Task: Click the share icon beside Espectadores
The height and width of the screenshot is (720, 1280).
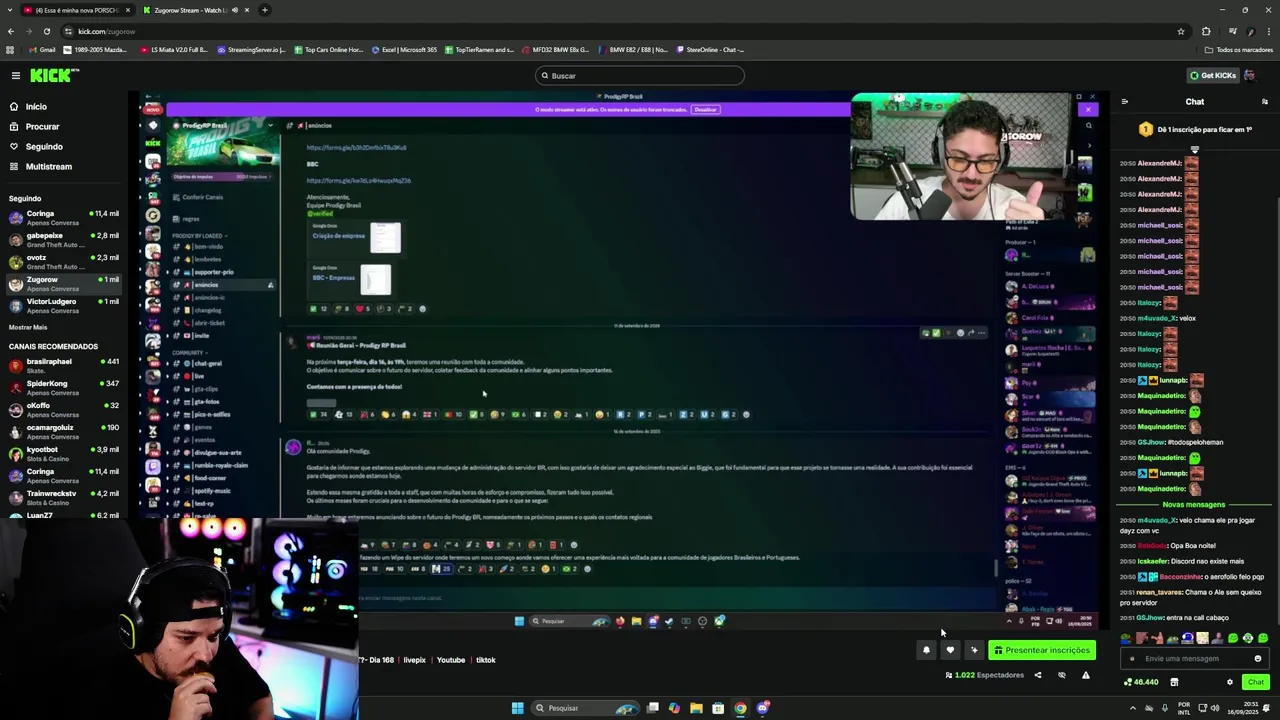Action: 1037,675
